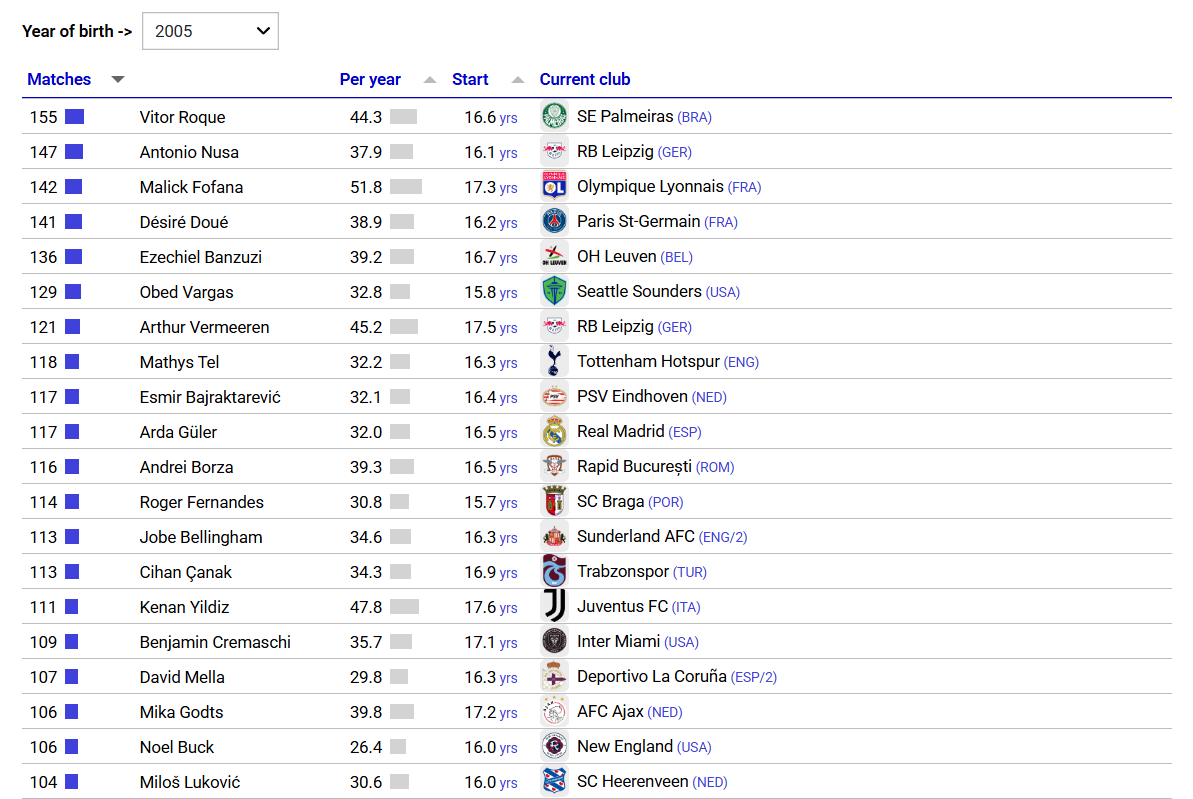Viewport: 1193px width, 799px height.
Task: Click the SE Palmeiras club crest
Action: 554,116
